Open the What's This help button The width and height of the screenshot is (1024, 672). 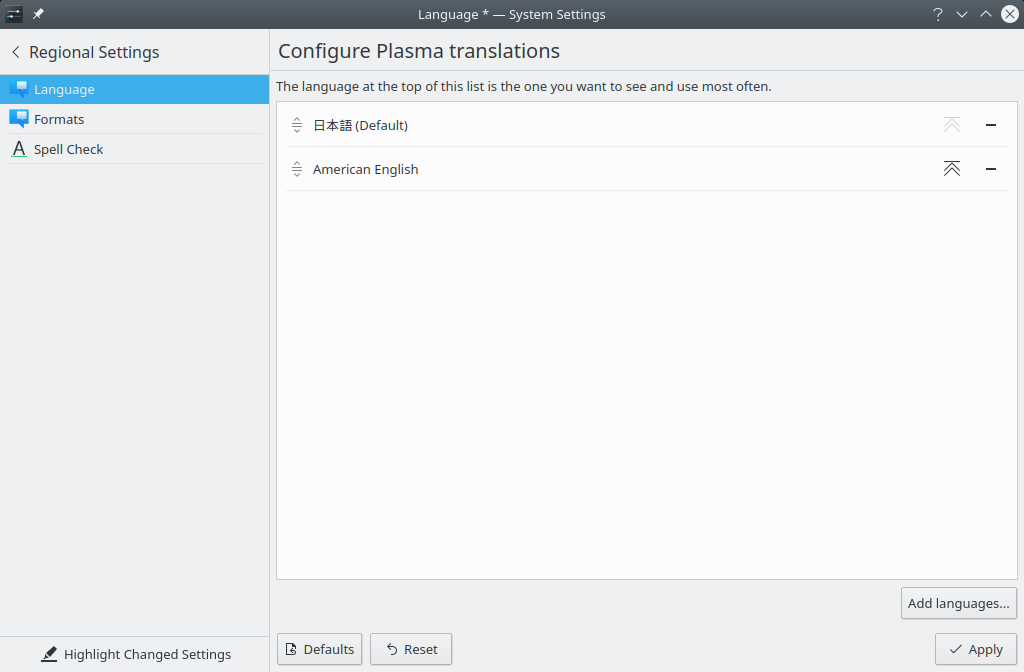(938, 14)
